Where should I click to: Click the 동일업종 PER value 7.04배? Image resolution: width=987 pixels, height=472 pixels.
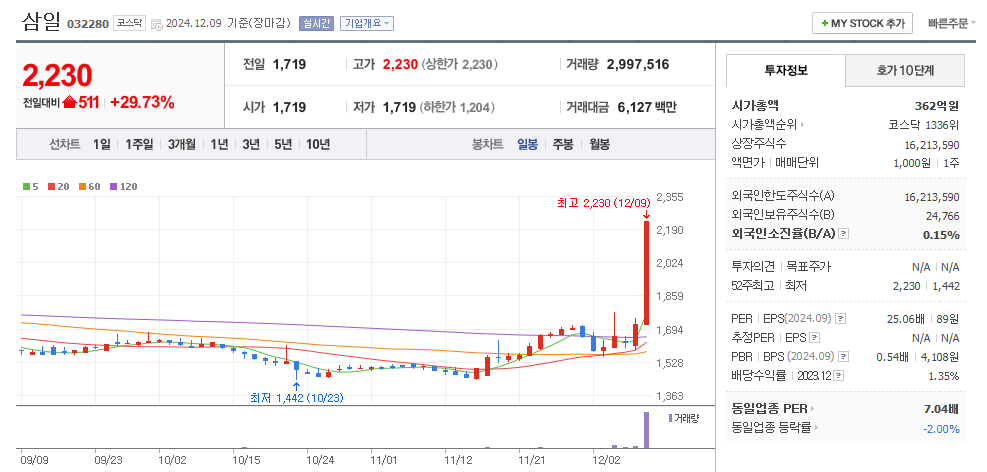(x=941, y=409)
